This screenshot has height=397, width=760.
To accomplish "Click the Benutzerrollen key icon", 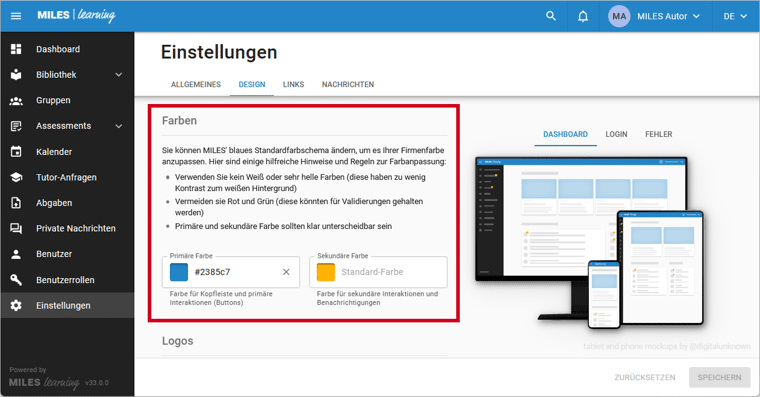I will (x=16, y=280).
